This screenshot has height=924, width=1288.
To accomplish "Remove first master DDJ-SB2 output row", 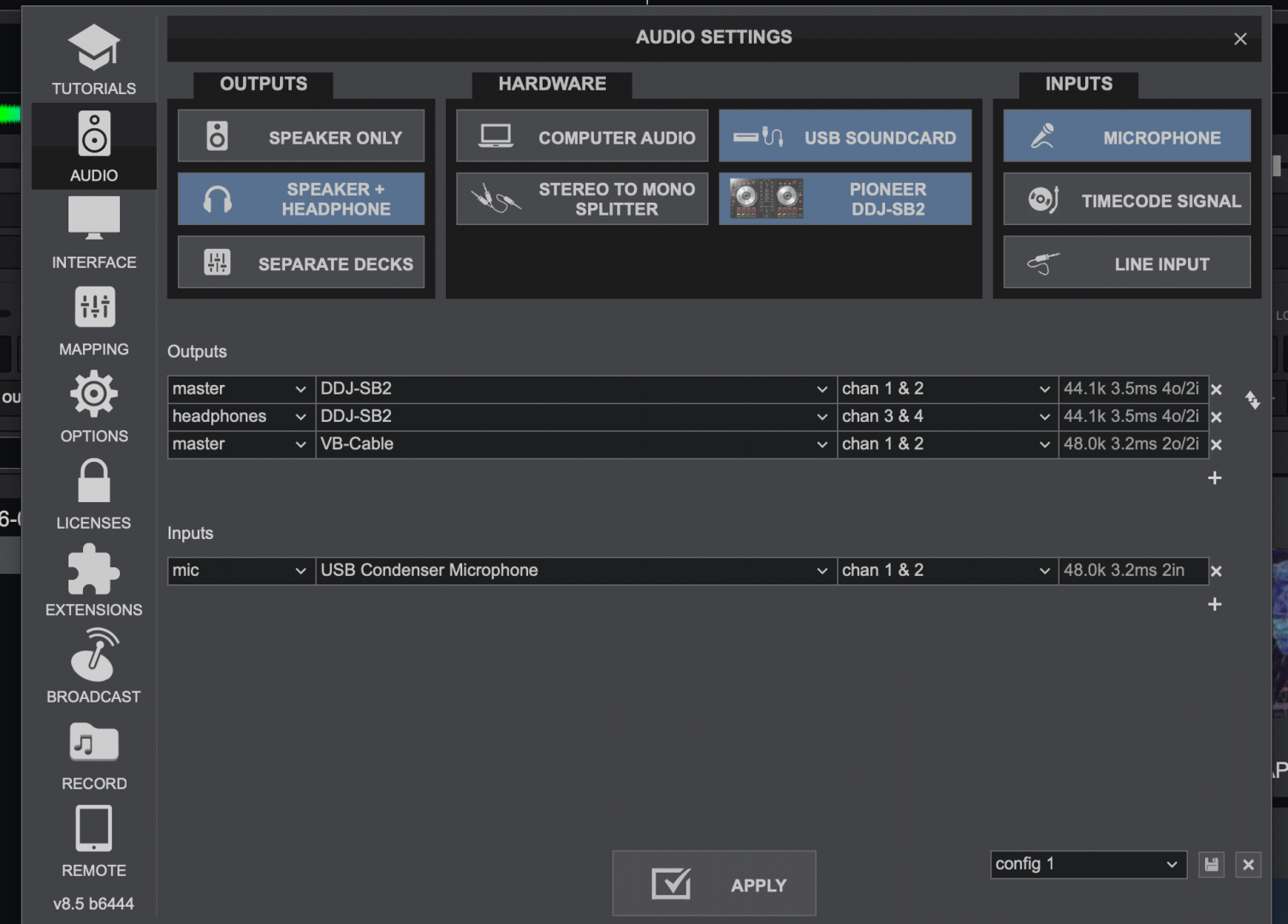I will tap(1216, 389).
